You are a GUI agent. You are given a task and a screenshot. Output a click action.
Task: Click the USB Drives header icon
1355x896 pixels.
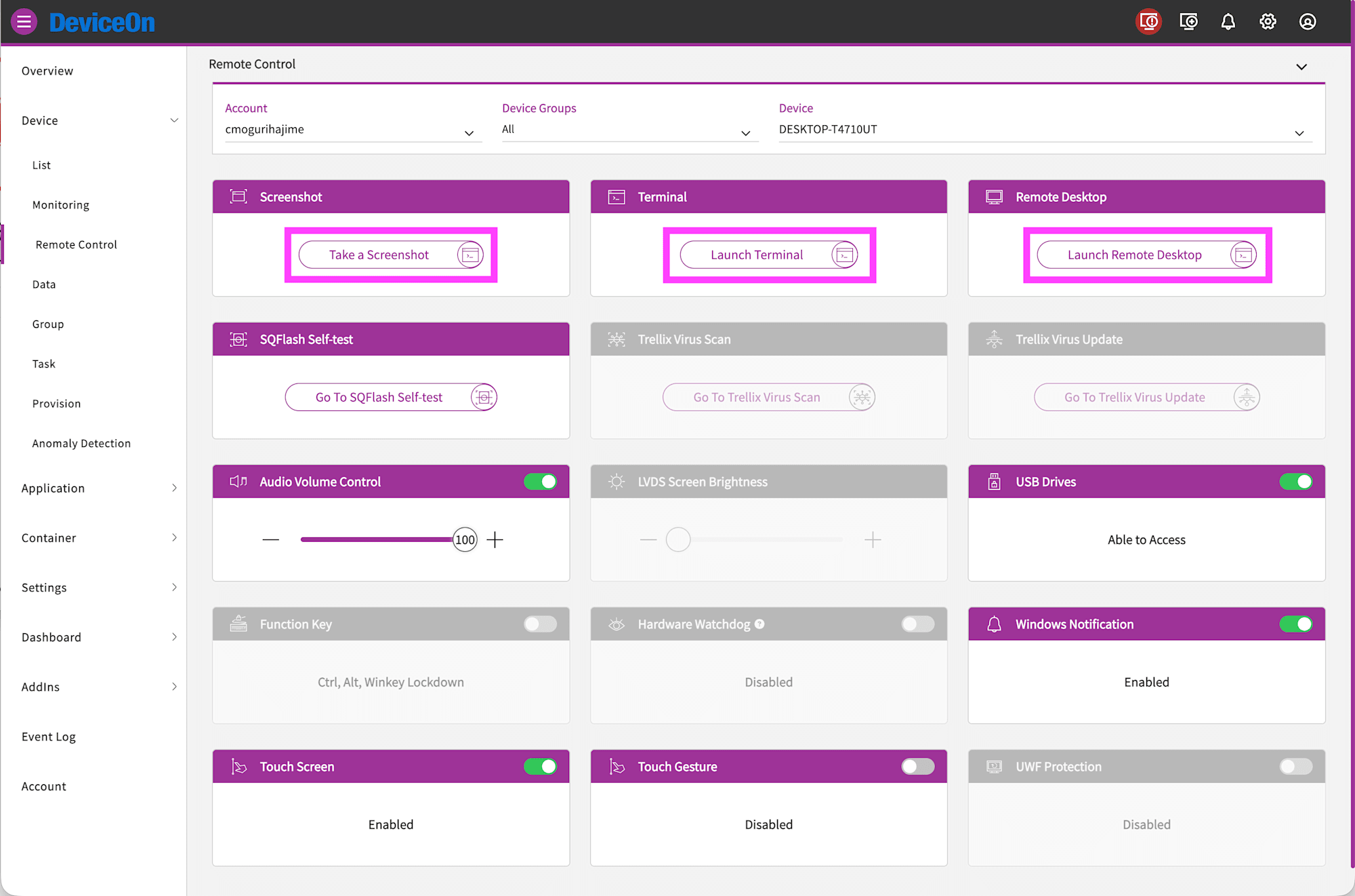[994, 482]
